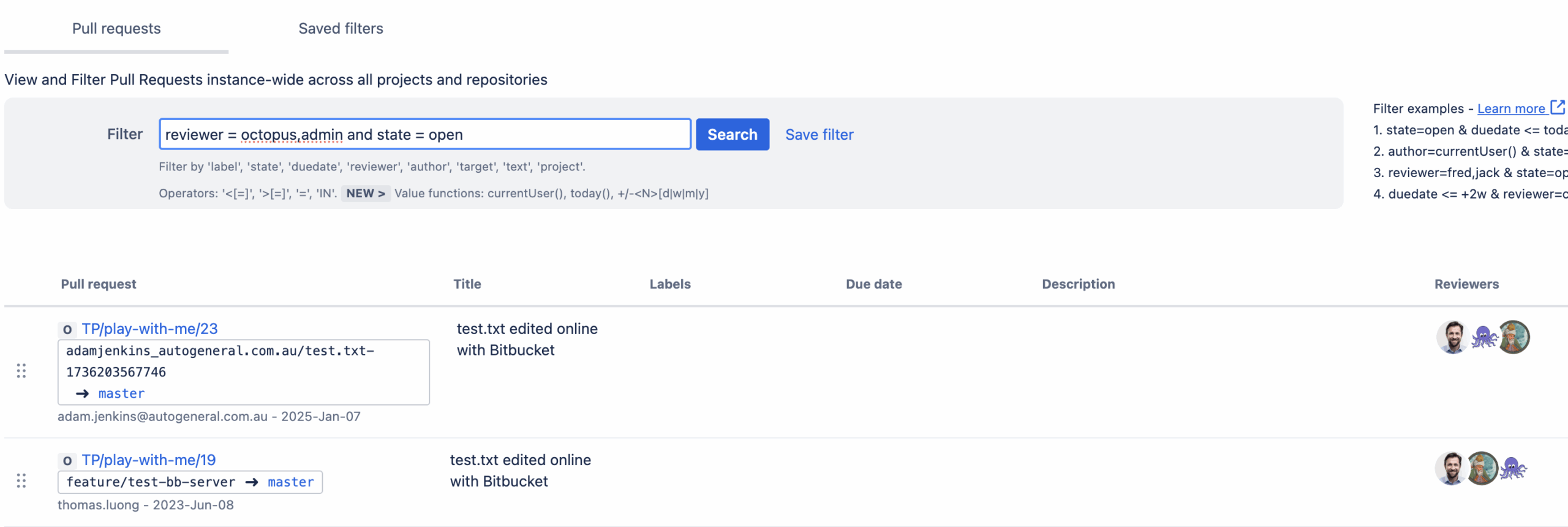The height and width of the screenshot is (527, 1568).
Task: Click the external link icon after Learn more
Action: 1558,108
